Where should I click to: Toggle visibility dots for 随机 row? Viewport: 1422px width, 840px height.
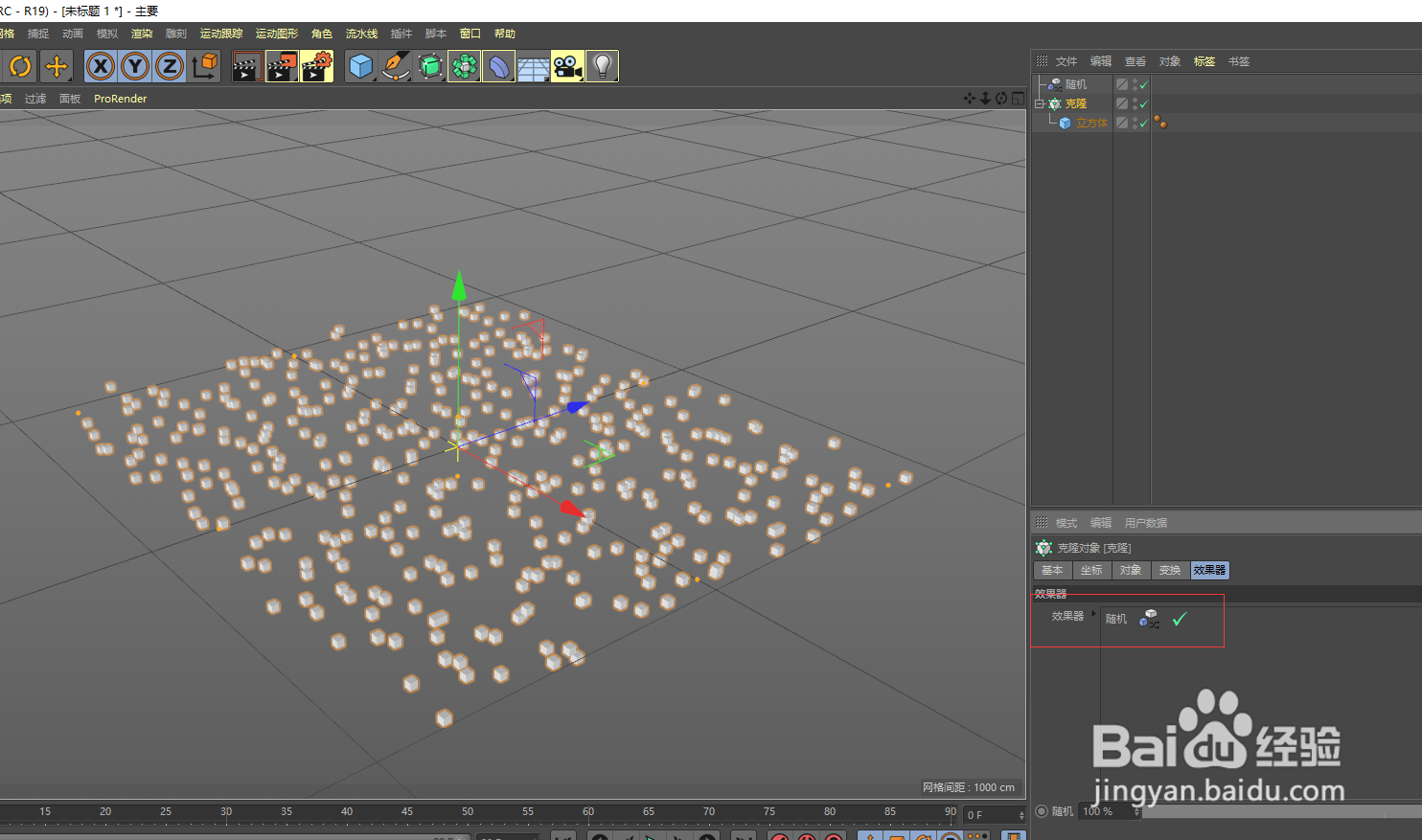(x=1135, y=84)
